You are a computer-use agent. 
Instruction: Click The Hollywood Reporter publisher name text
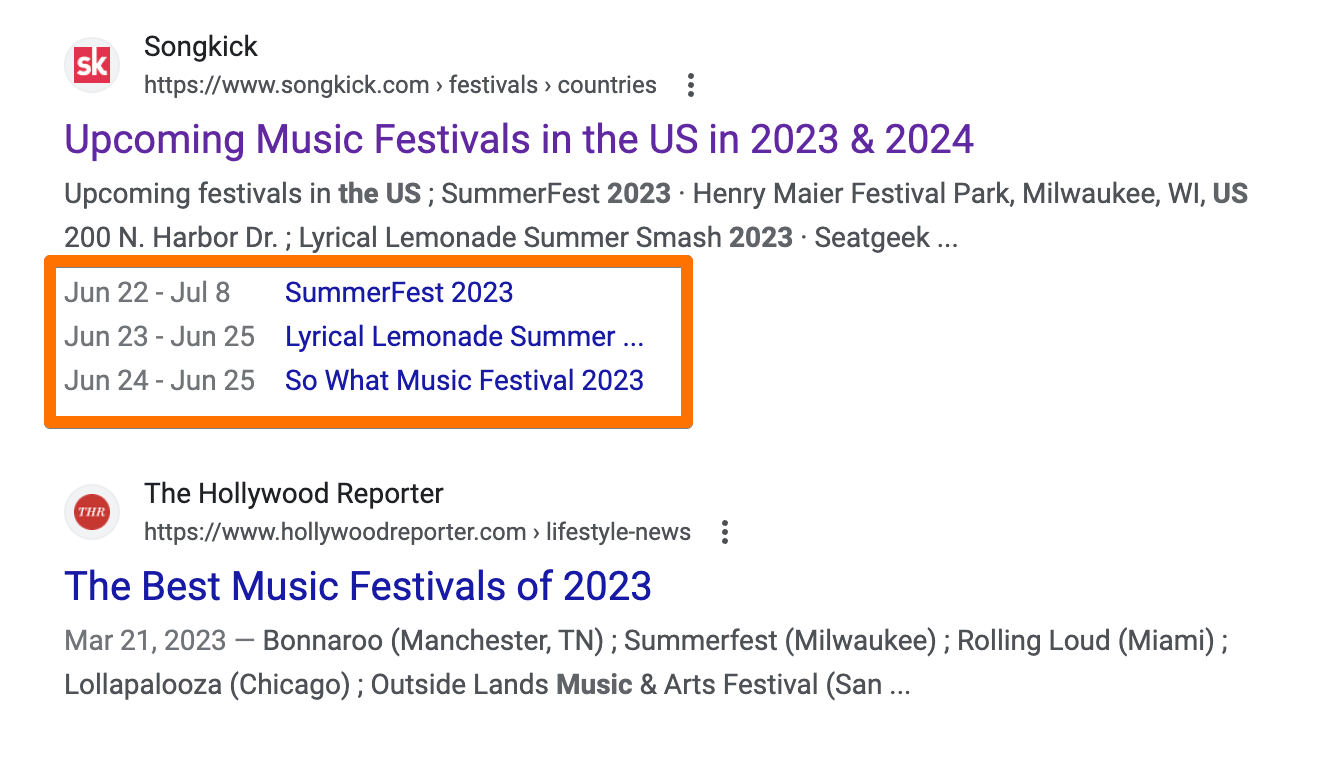tap(294, 493)
